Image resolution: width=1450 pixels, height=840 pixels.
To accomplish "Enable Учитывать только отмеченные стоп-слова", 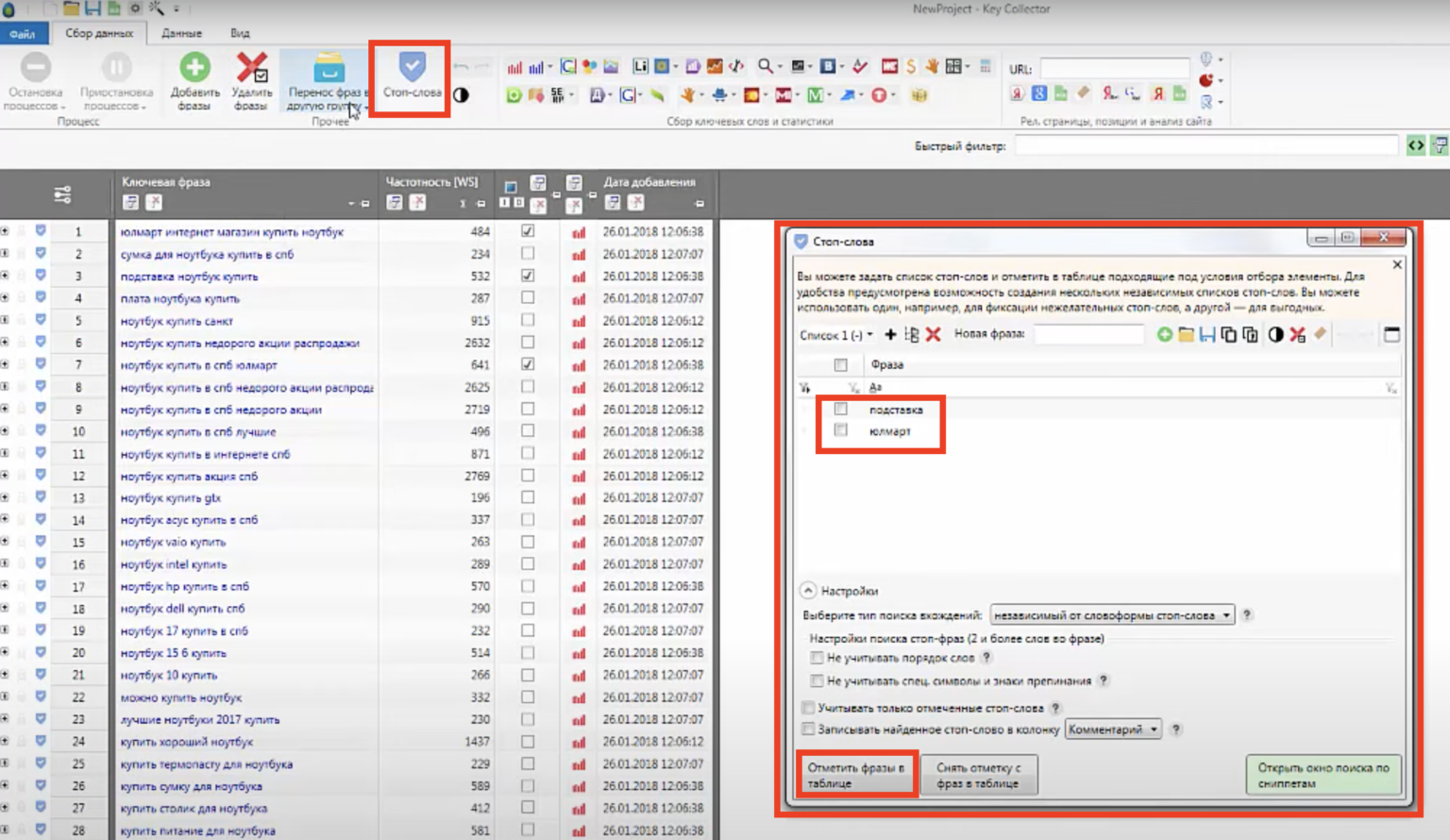I will tap(808, 708).
